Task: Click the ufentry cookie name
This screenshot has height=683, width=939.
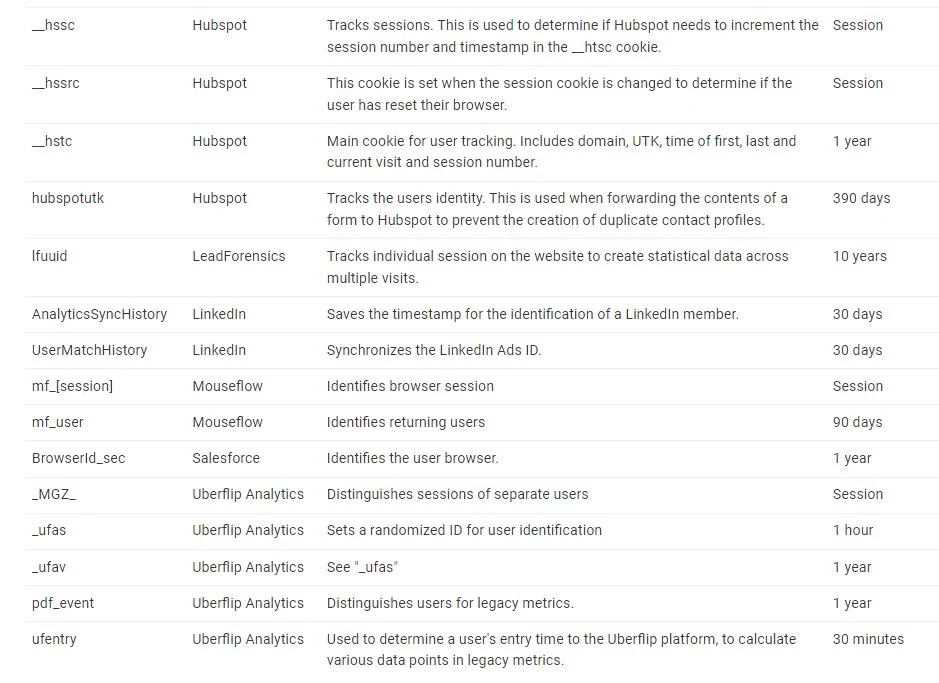Action: pos(54,639)
